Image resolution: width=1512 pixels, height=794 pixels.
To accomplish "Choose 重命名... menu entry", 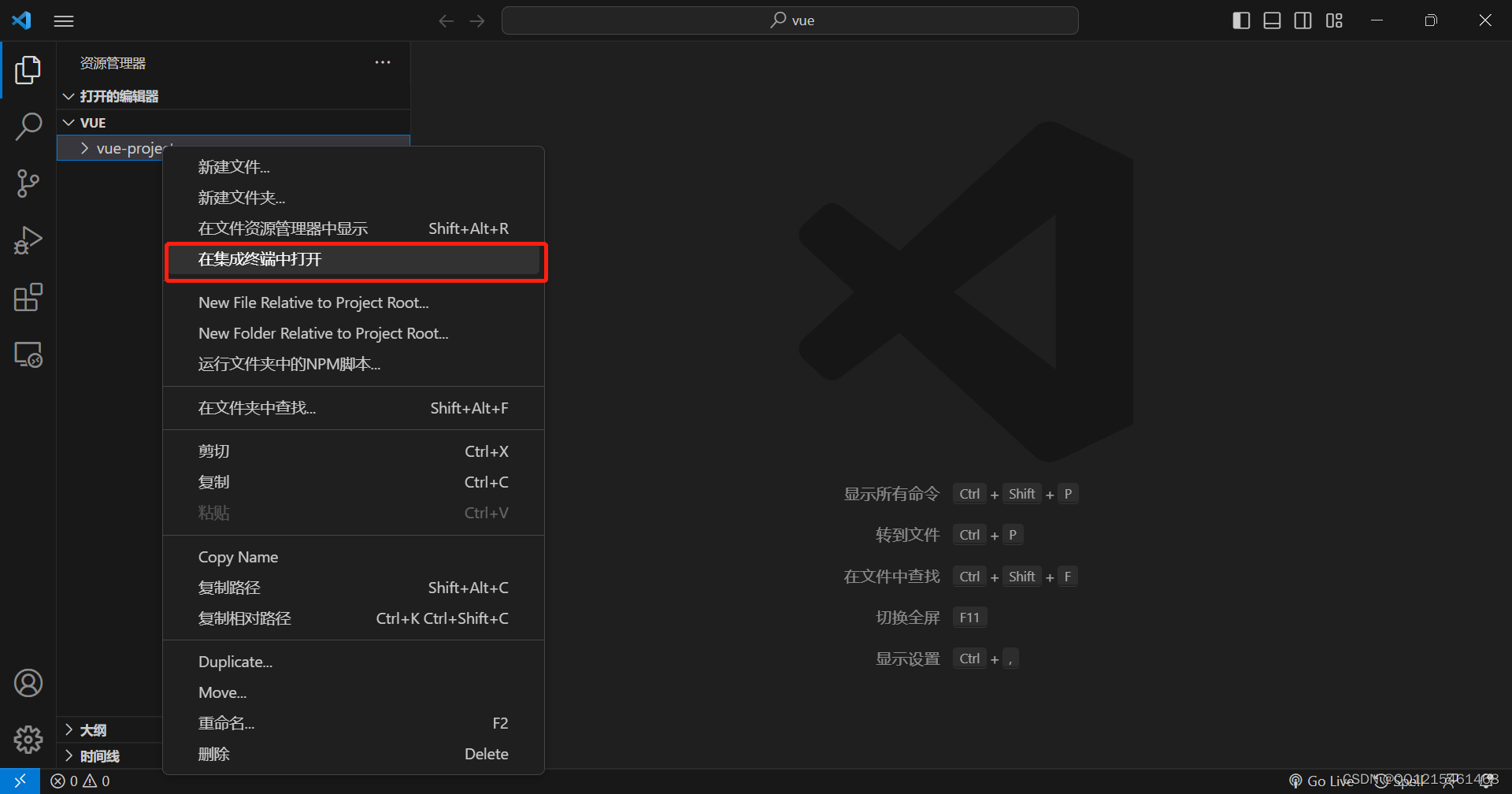I will tap(354, 723).
